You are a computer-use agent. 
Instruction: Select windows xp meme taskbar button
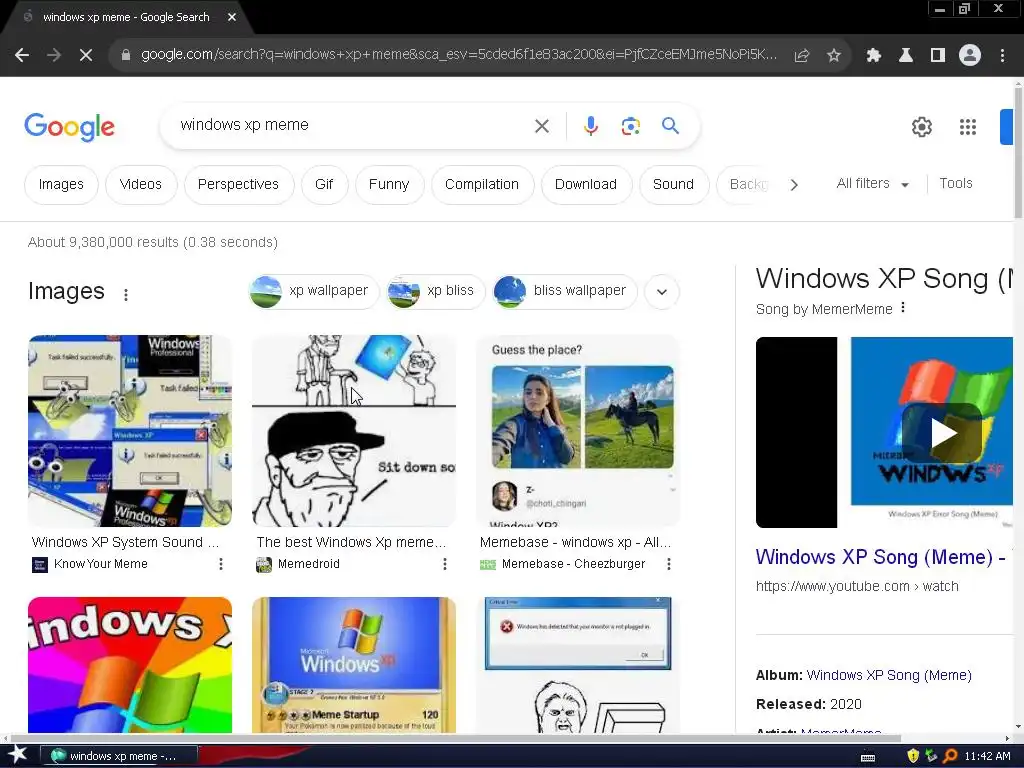119,756
